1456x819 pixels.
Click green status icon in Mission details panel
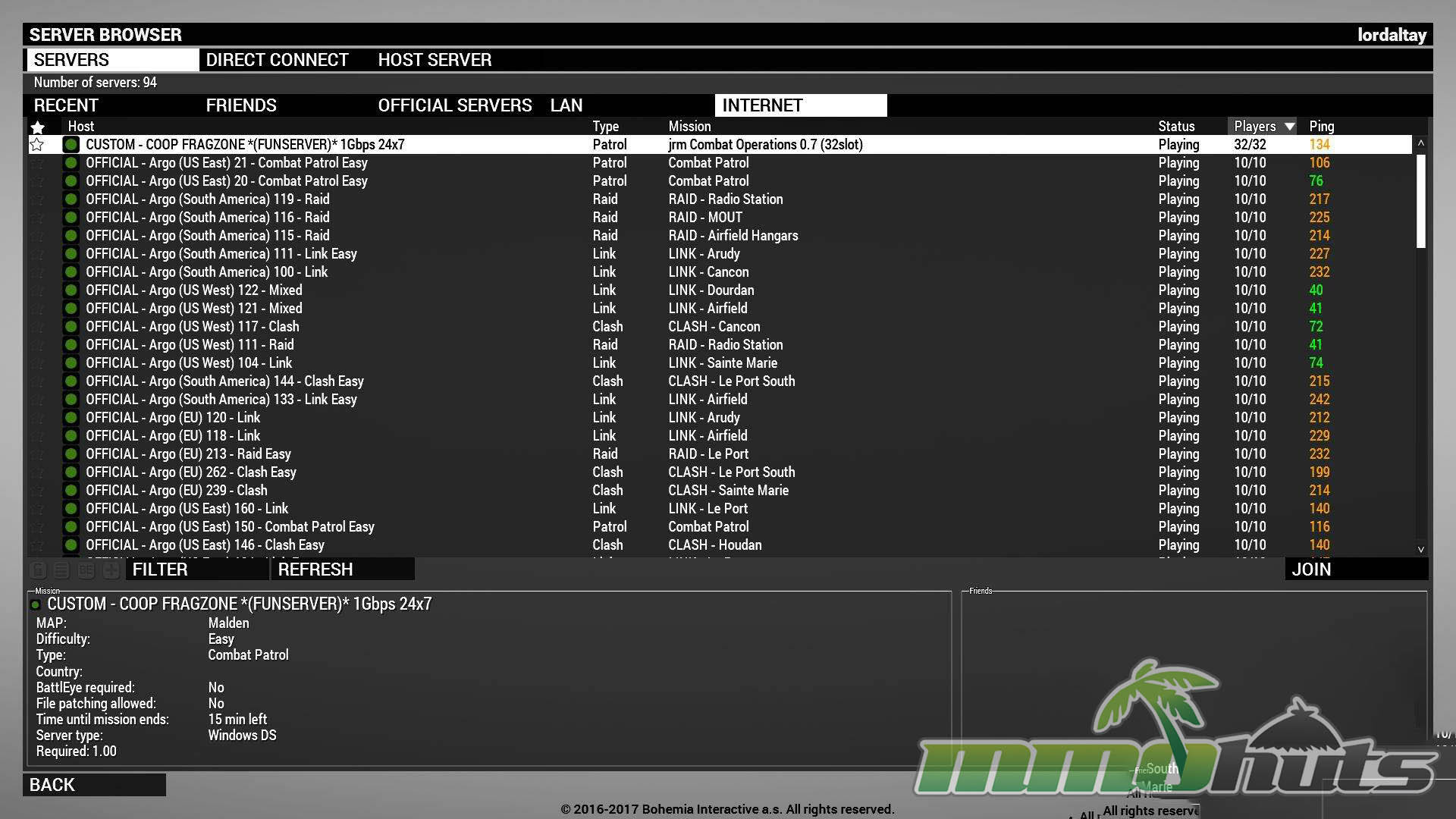pyautogui.click(x=35, y=605)
